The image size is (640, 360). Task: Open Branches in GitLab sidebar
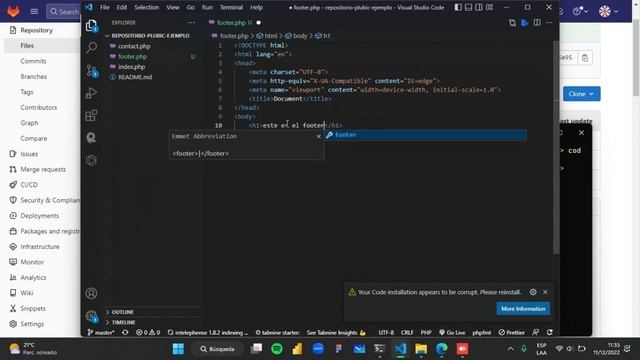[x=33, y=77]
